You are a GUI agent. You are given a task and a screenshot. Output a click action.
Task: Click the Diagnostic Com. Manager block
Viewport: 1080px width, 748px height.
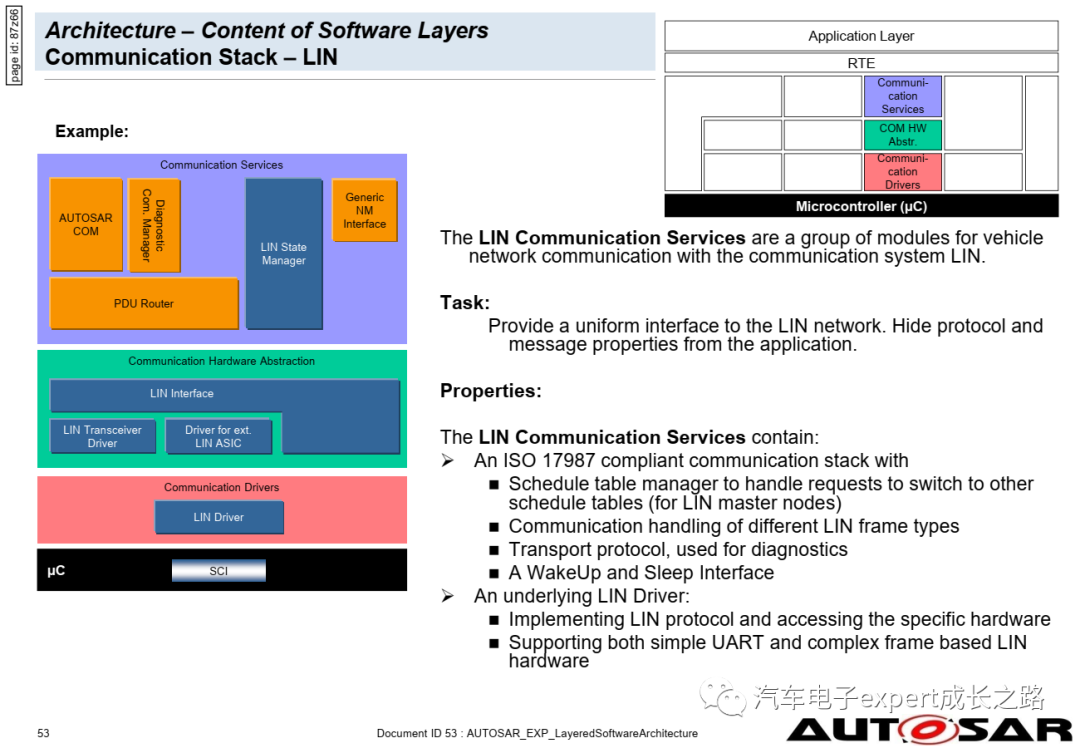point(154,225)
